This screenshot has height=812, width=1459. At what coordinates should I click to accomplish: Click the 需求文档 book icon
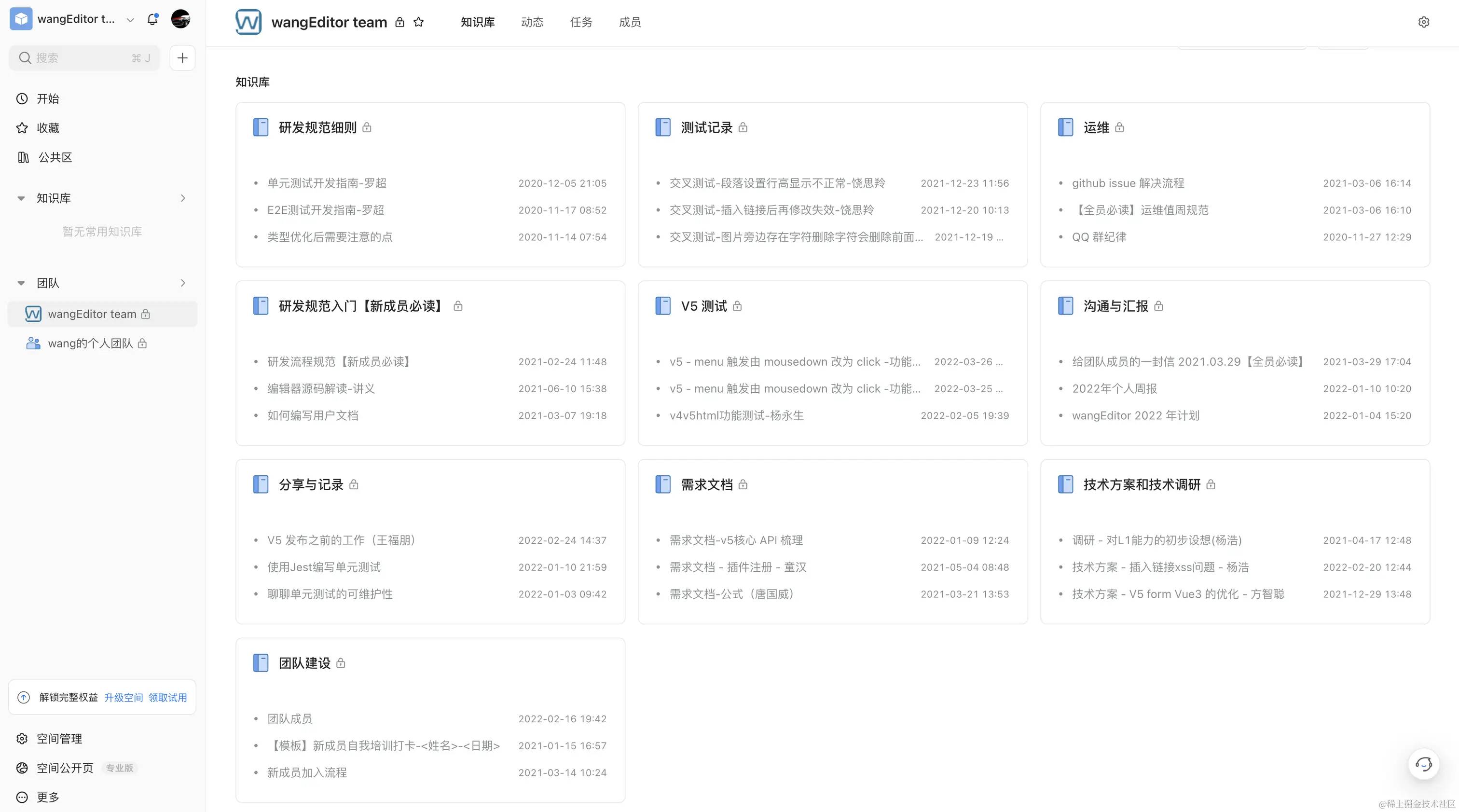pos(662,484)
